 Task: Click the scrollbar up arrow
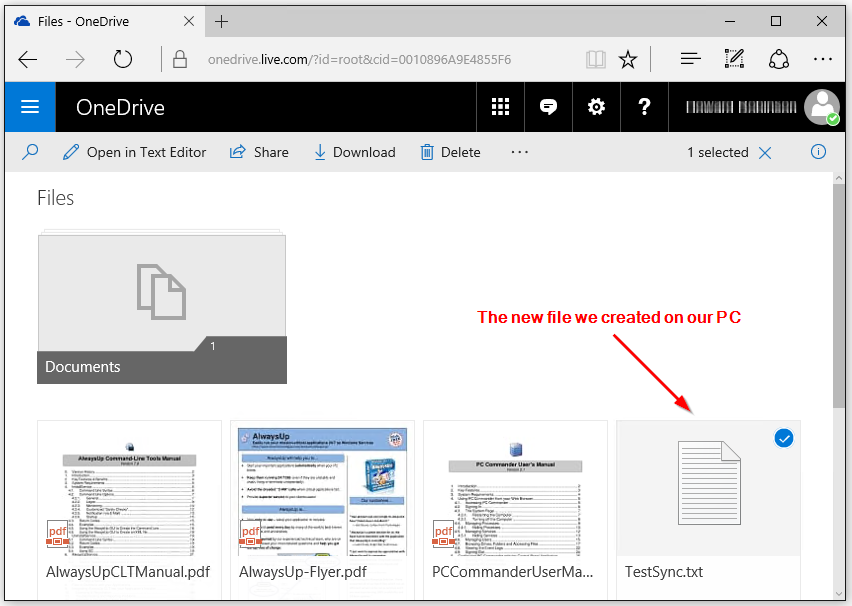[x=838, y=178]
